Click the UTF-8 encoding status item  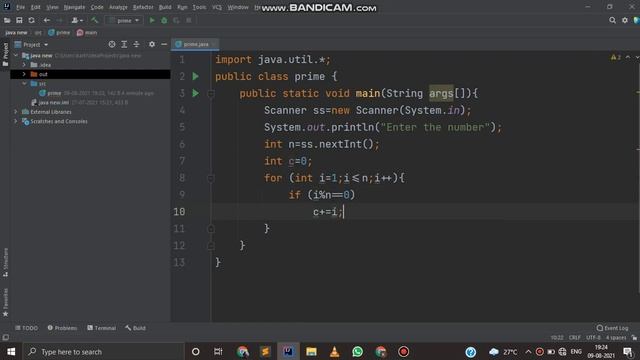click(593, 338)
